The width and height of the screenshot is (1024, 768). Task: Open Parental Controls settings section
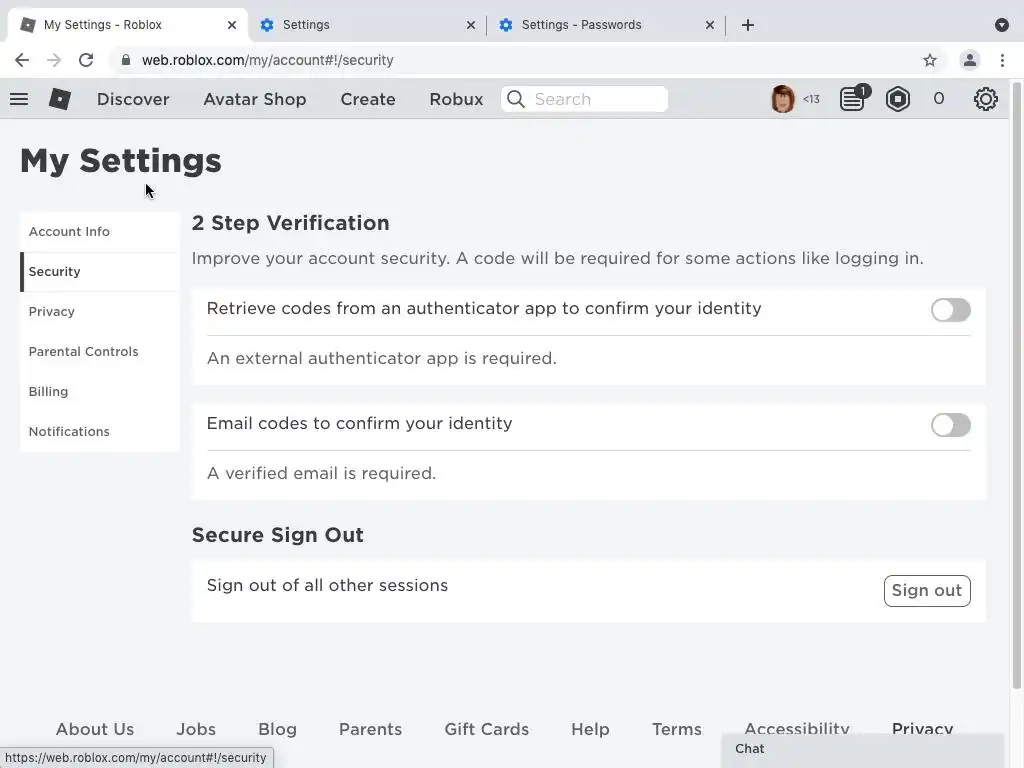(84, 352)
